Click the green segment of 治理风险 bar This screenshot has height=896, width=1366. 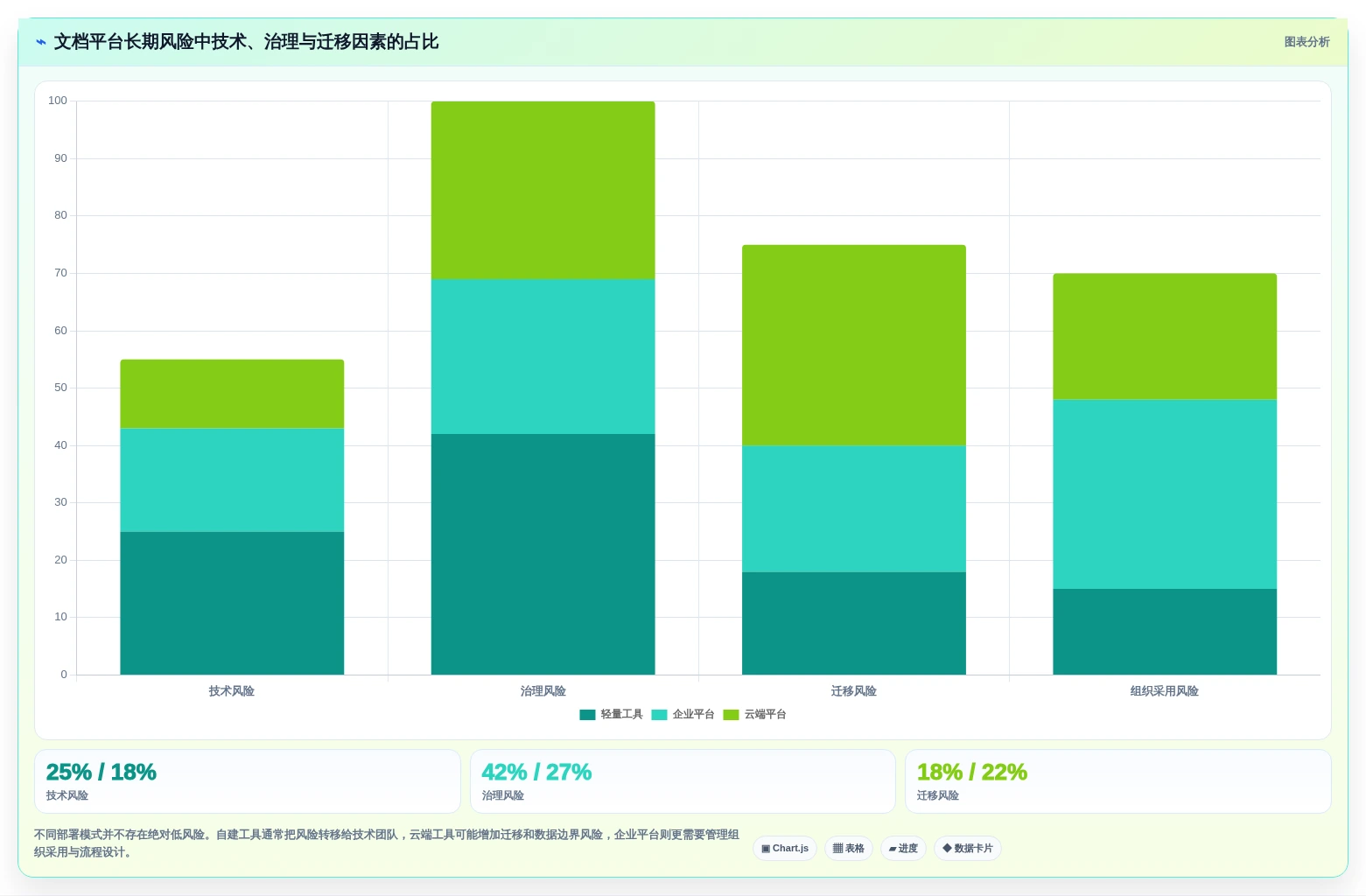543,191
